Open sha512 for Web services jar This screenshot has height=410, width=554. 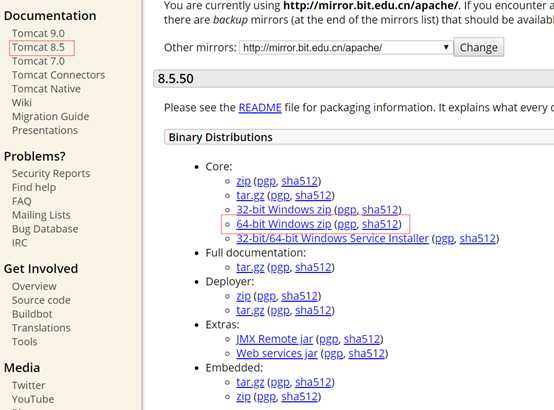367,354
